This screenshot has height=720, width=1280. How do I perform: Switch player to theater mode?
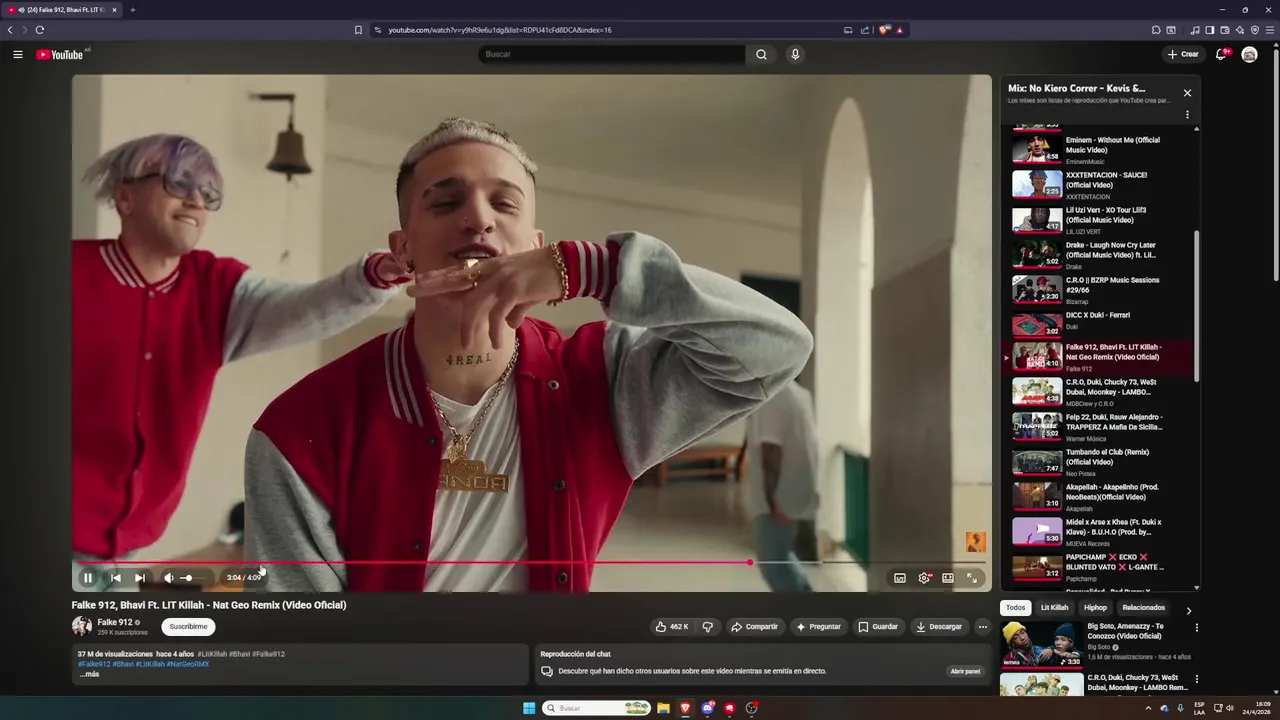[x=948, y=578]
